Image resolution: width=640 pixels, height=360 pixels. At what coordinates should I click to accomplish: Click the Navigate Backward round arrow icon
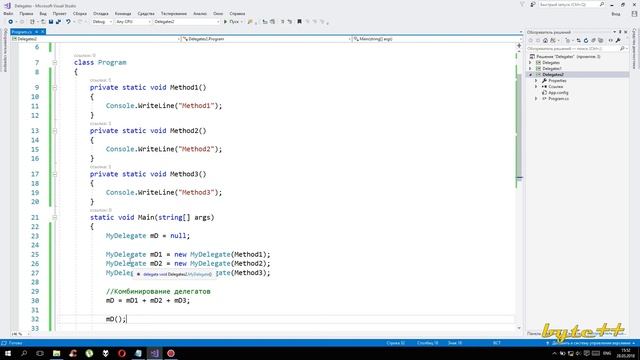point(11,22)
